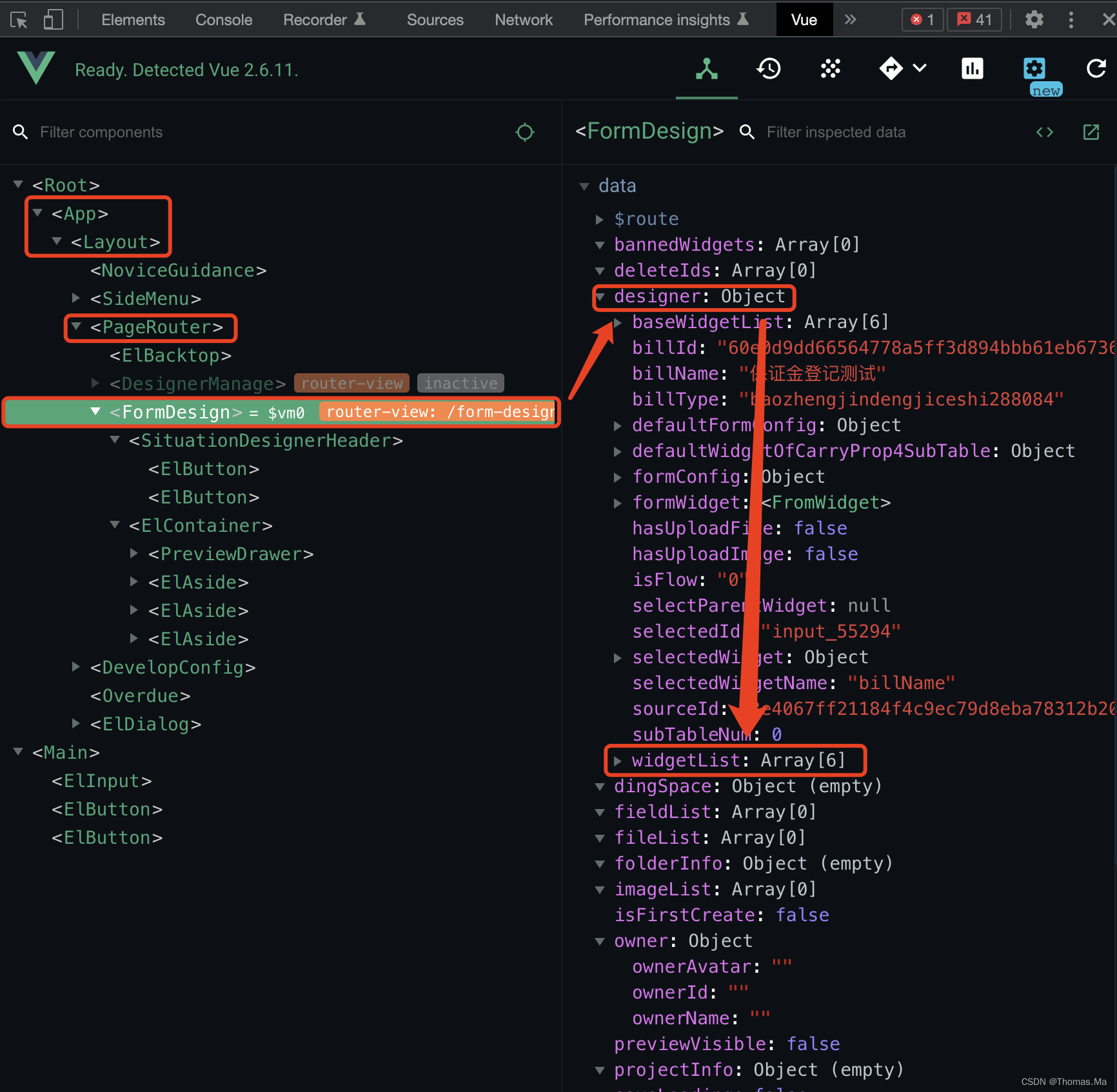Viewport: 1117px width, 1092px height.
Task: Collapse the data section arrow
Action: tap(584, 186)
